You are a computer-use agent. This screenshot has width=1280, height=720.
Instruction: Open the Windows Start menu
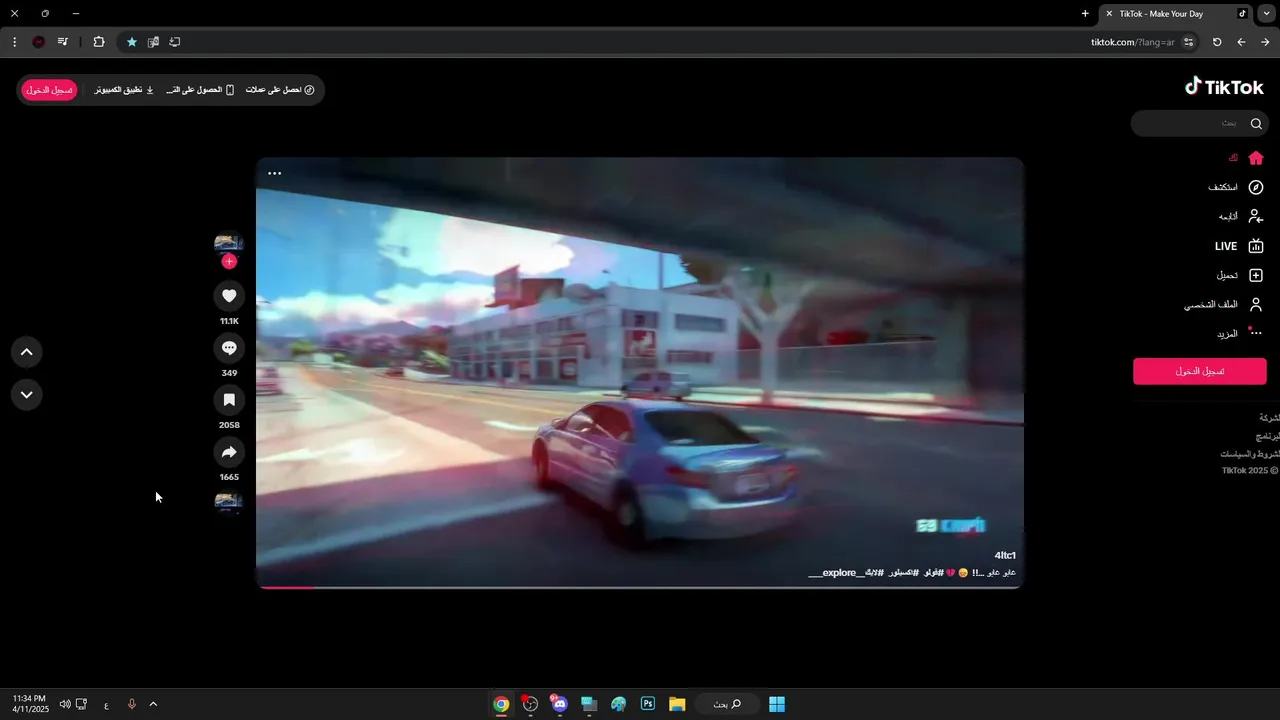pyautogui.click(x=777, y=704)
